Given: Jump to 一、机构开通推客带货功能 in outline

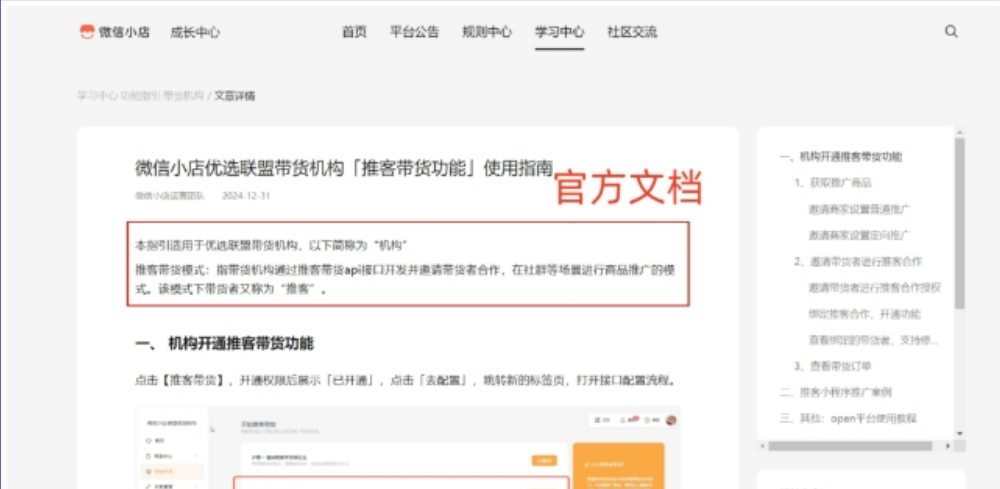Looking at the screenshot, I should pos(841,156).
